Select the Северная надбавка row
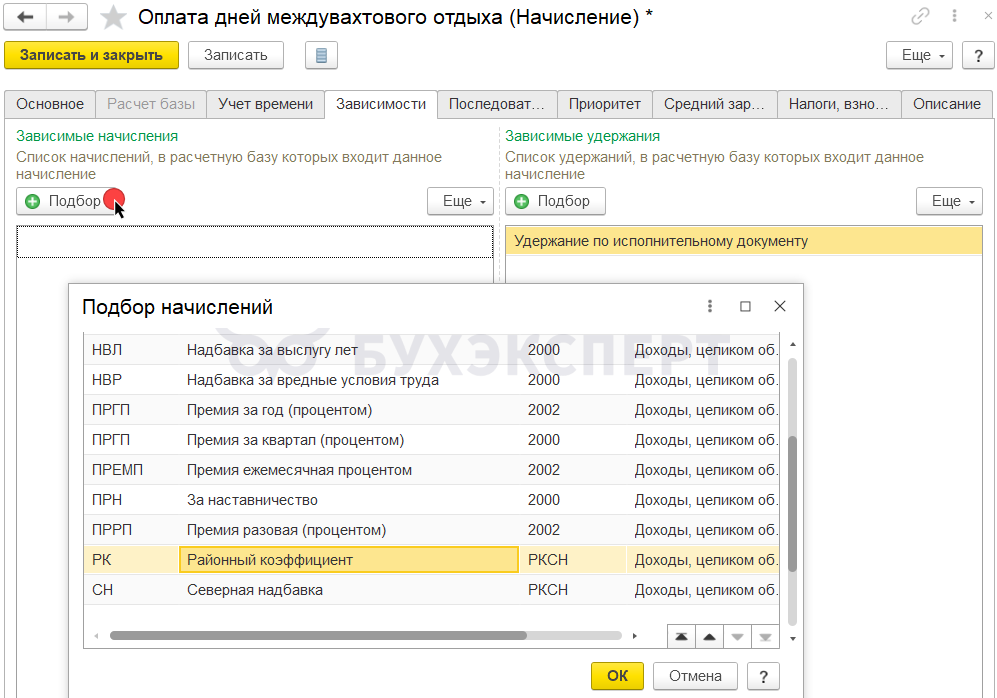The width and height of the screenshot is (997, 698). tap(255, 590)
